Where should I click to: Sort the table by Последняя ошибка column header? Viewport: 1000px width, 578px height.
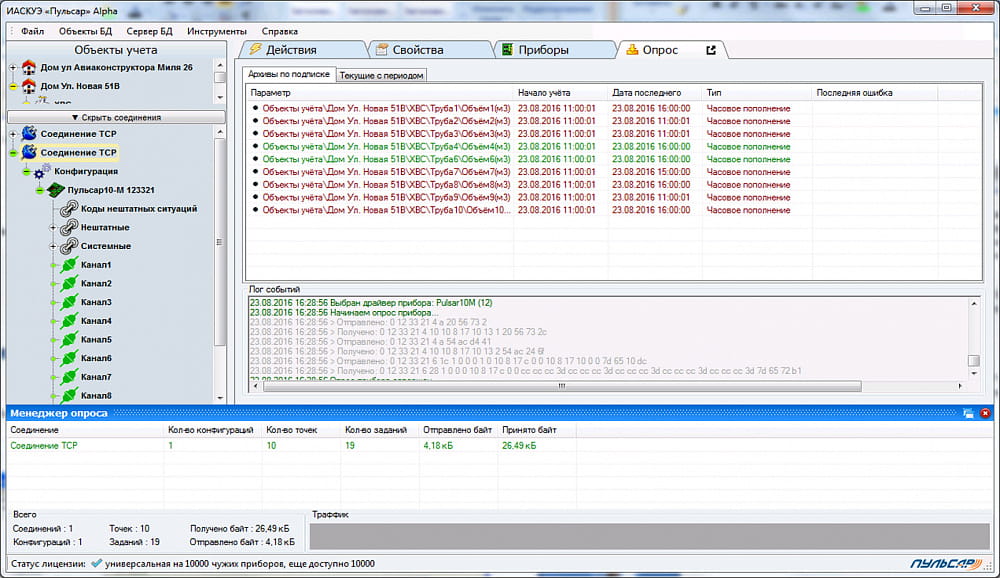click(x=854, y=93)
